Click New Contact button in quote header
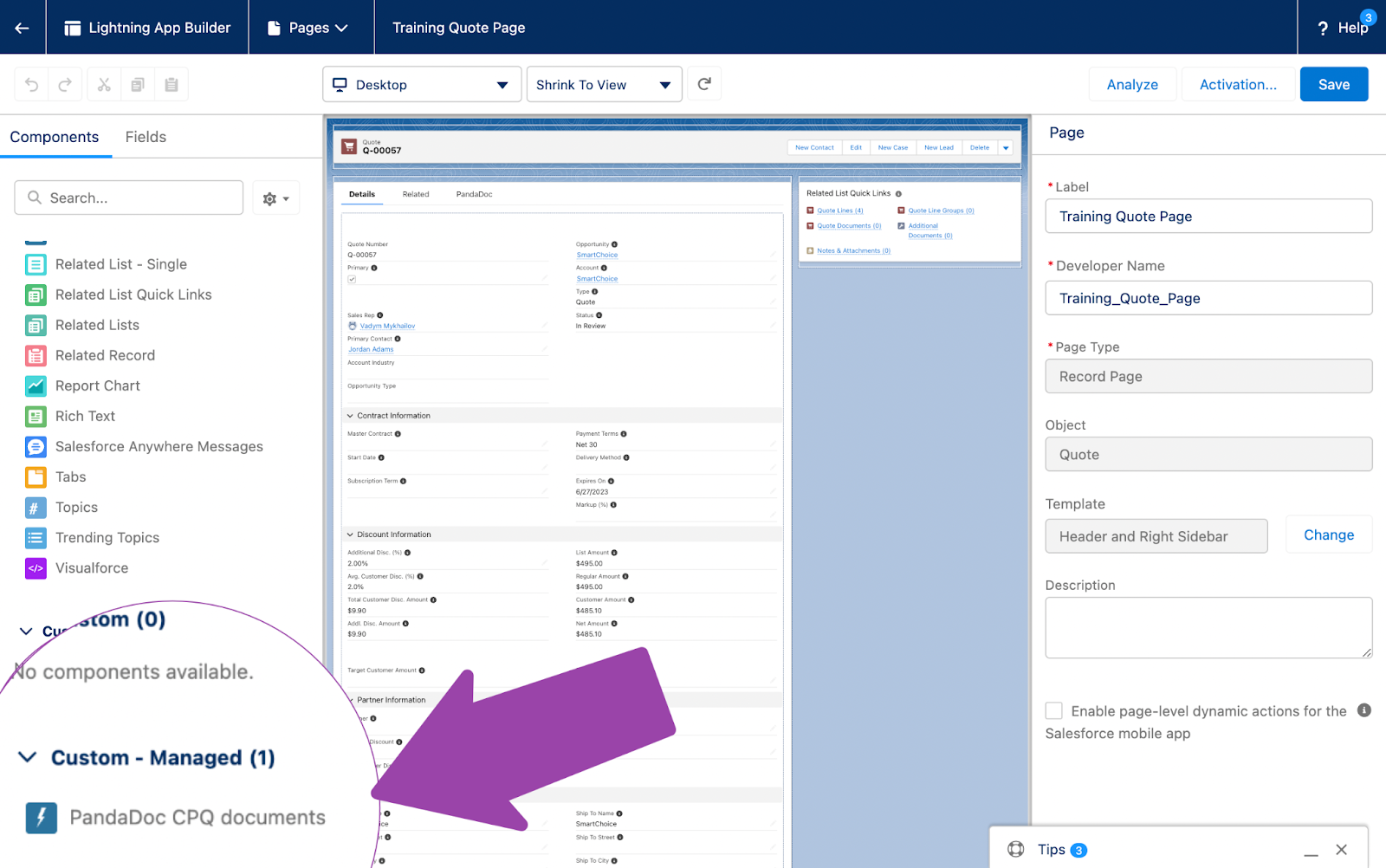The image size is (1386, 868). pos(814,148)
